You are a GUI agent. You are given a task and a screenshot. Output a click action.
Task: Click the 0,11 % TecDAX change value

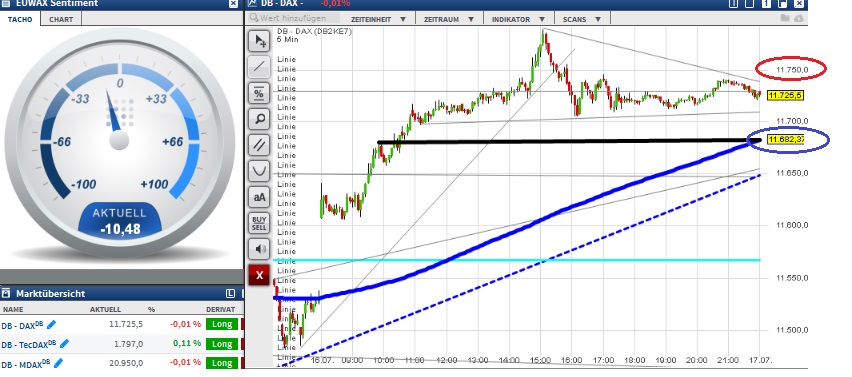[187, 343]
